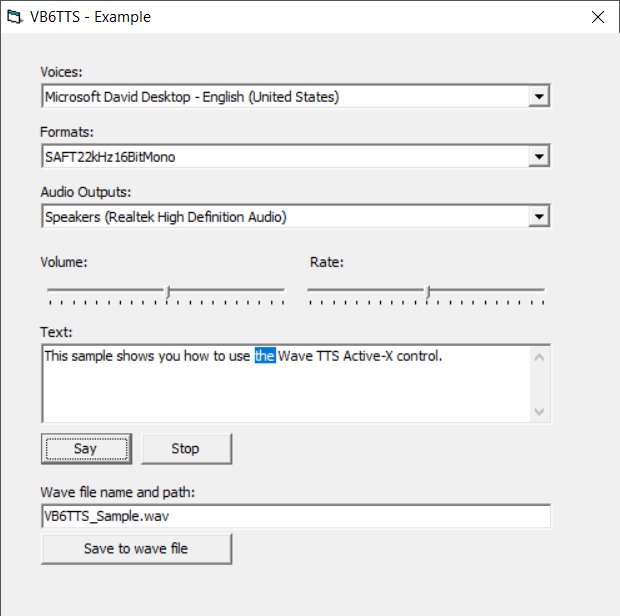Click the Voices: label
The height and width of the screenshot is (616, 620).
coord(61,72)
